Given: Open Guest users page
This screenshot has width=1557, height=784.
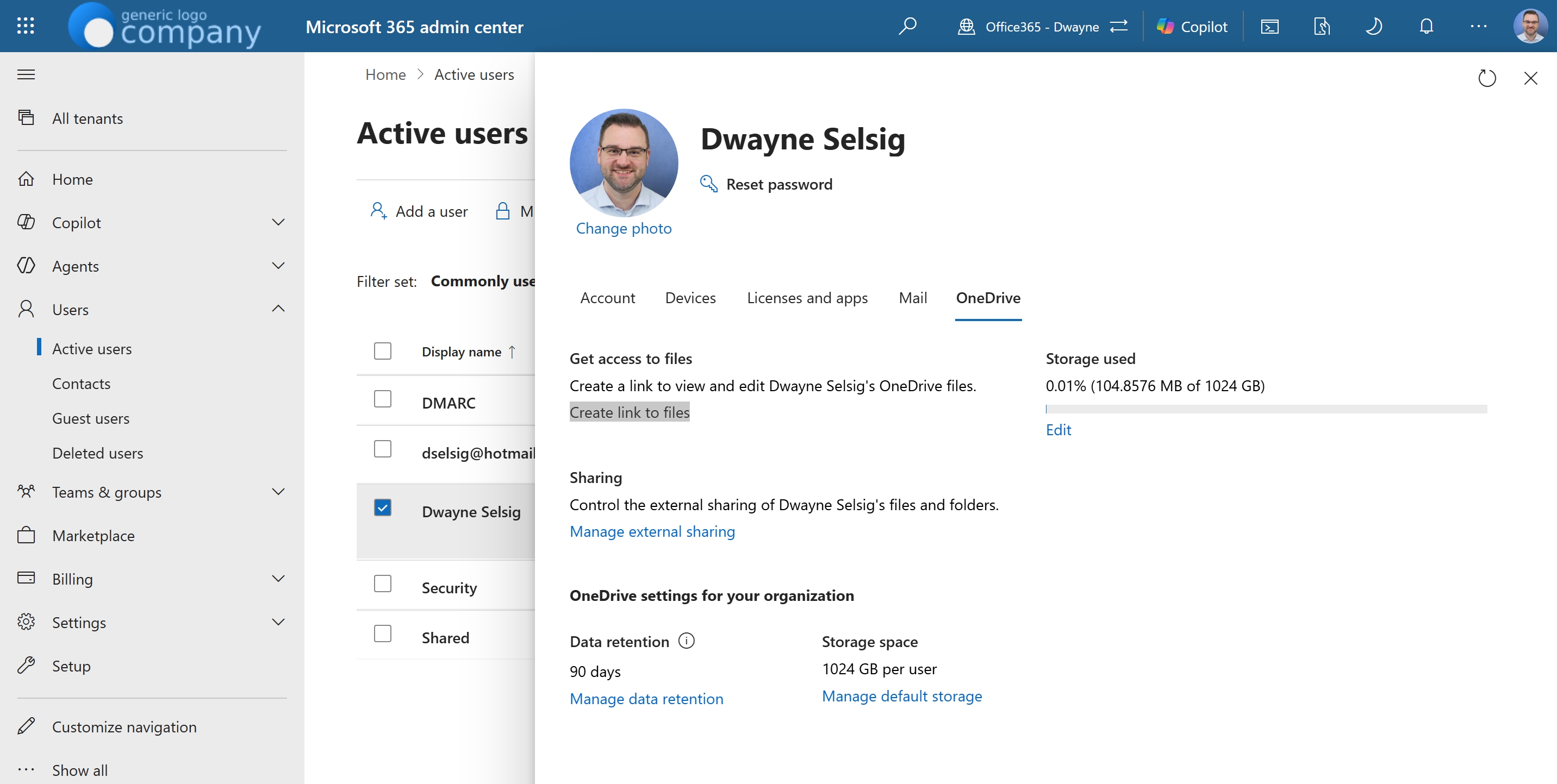Looking at the screenshot, I should tap(91, 418).
